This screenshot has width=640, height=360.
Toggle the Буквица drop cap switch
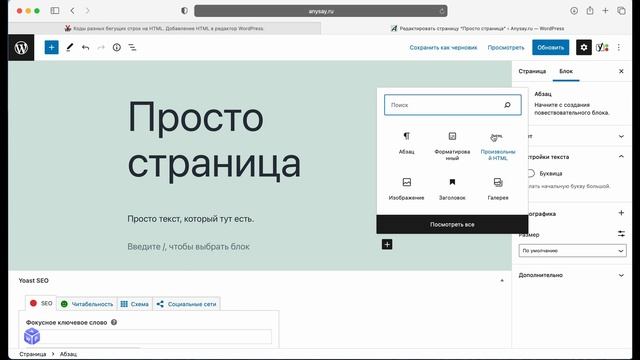[530, 173]
